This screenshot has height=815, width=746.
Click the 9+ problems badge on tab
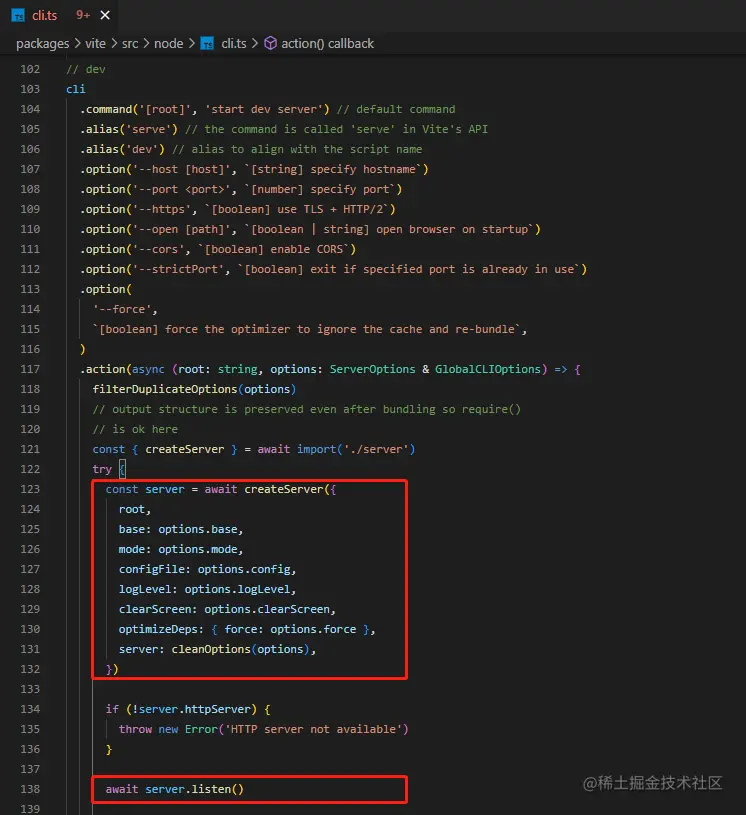click(83, 16)
